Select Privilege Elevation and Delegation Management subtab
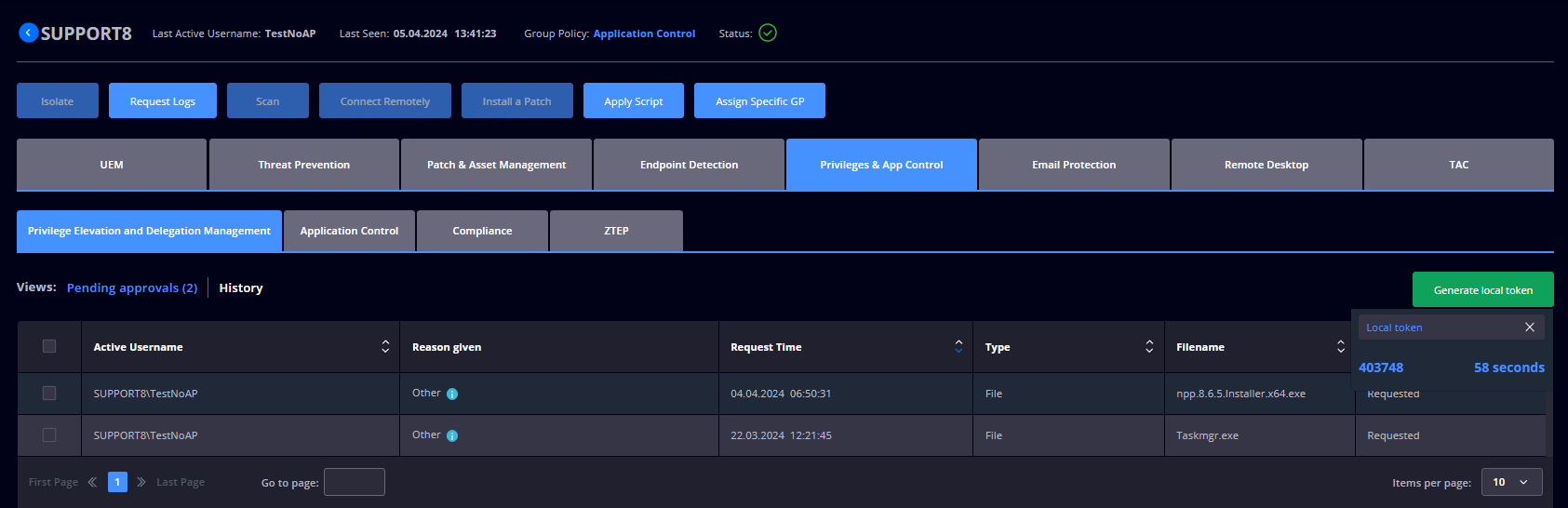 [149, 231]
